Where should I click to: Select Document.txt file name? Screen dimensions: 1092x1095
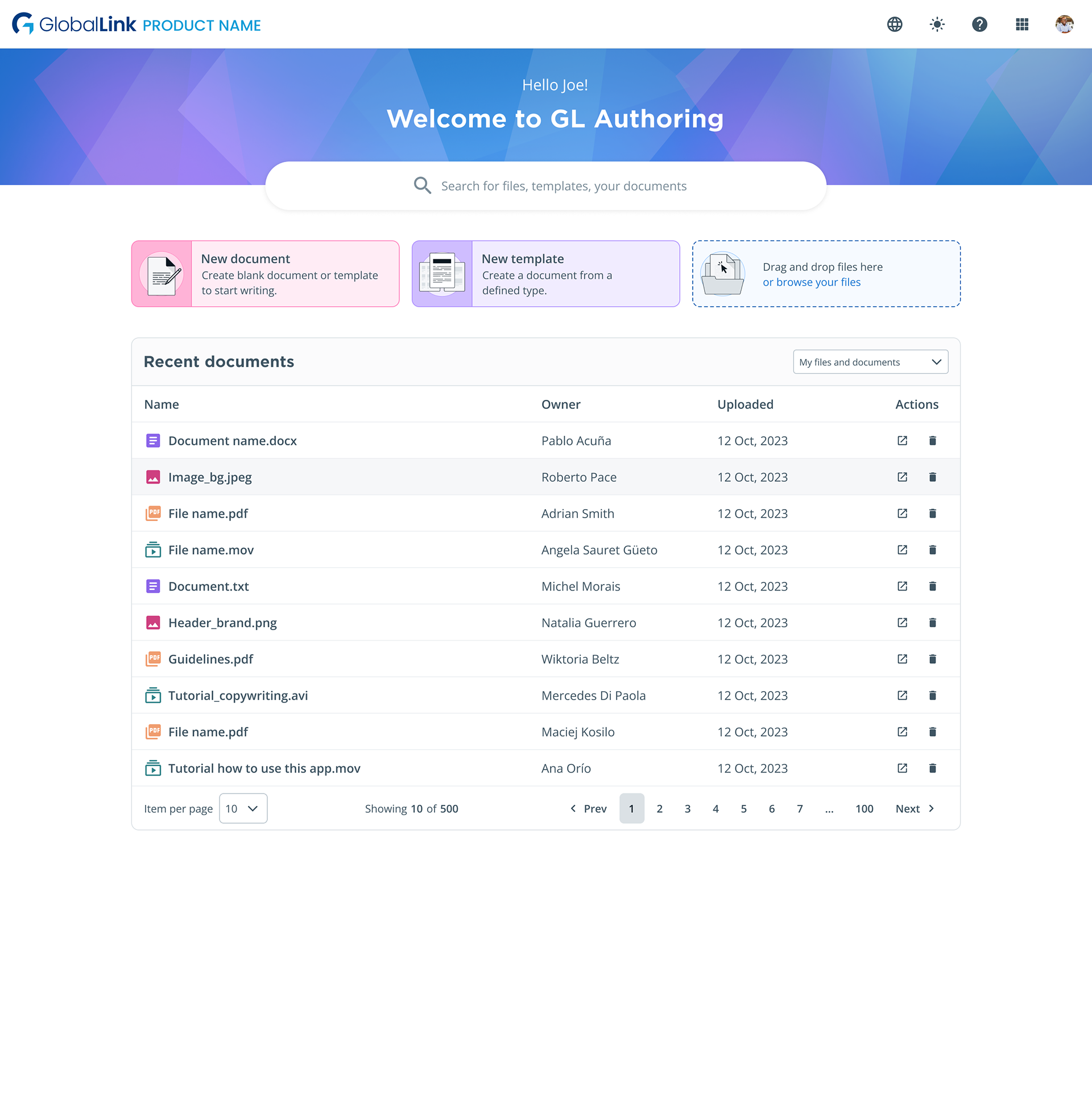tap(208, 586)
